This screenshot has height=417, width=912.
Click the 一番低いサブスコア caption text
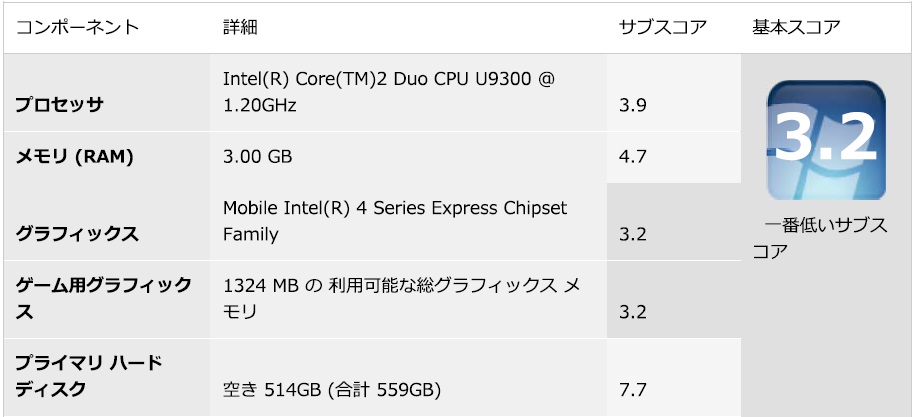point(820,238)
